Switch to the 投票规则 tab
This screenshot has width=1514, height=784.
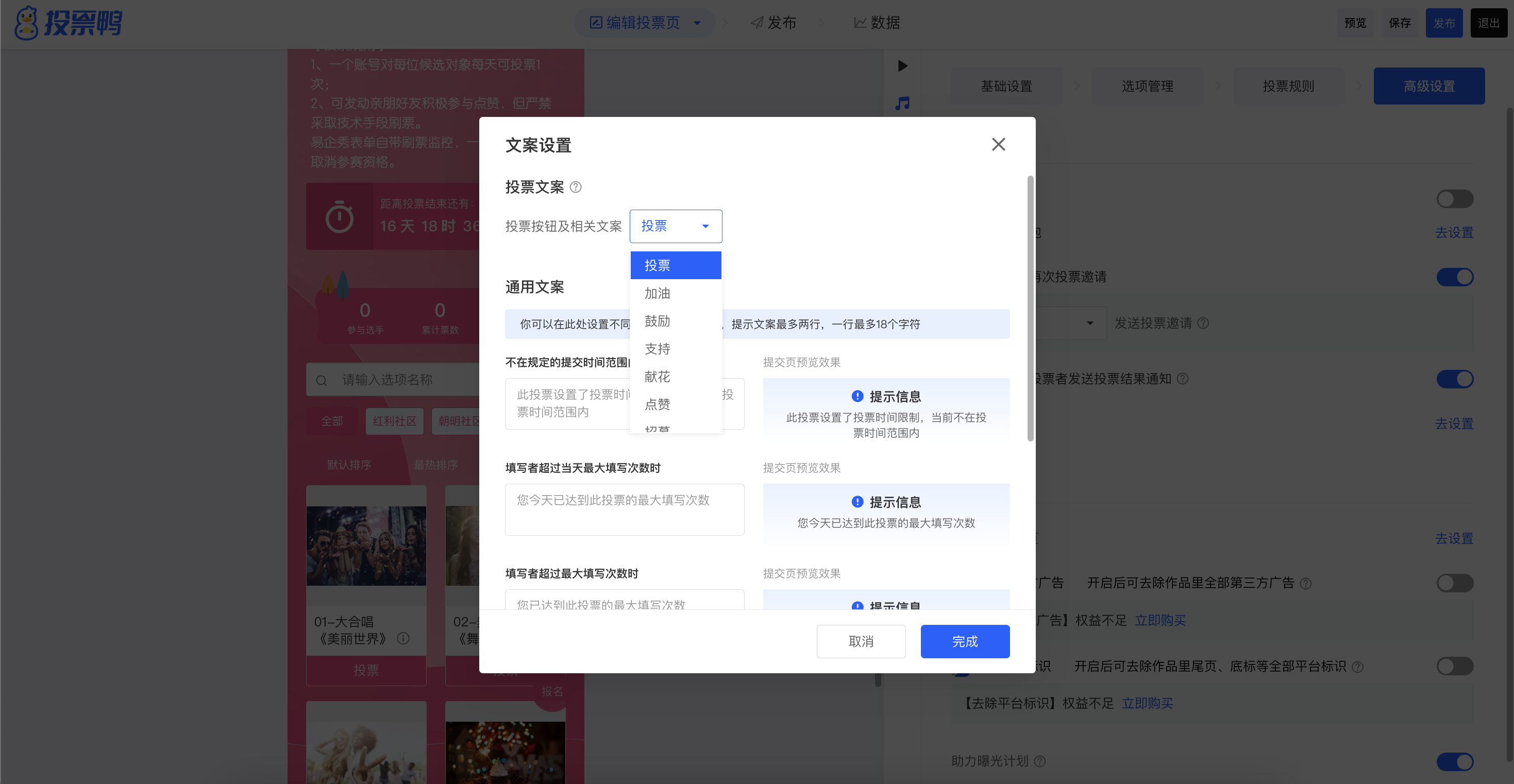click(1288, 87)
